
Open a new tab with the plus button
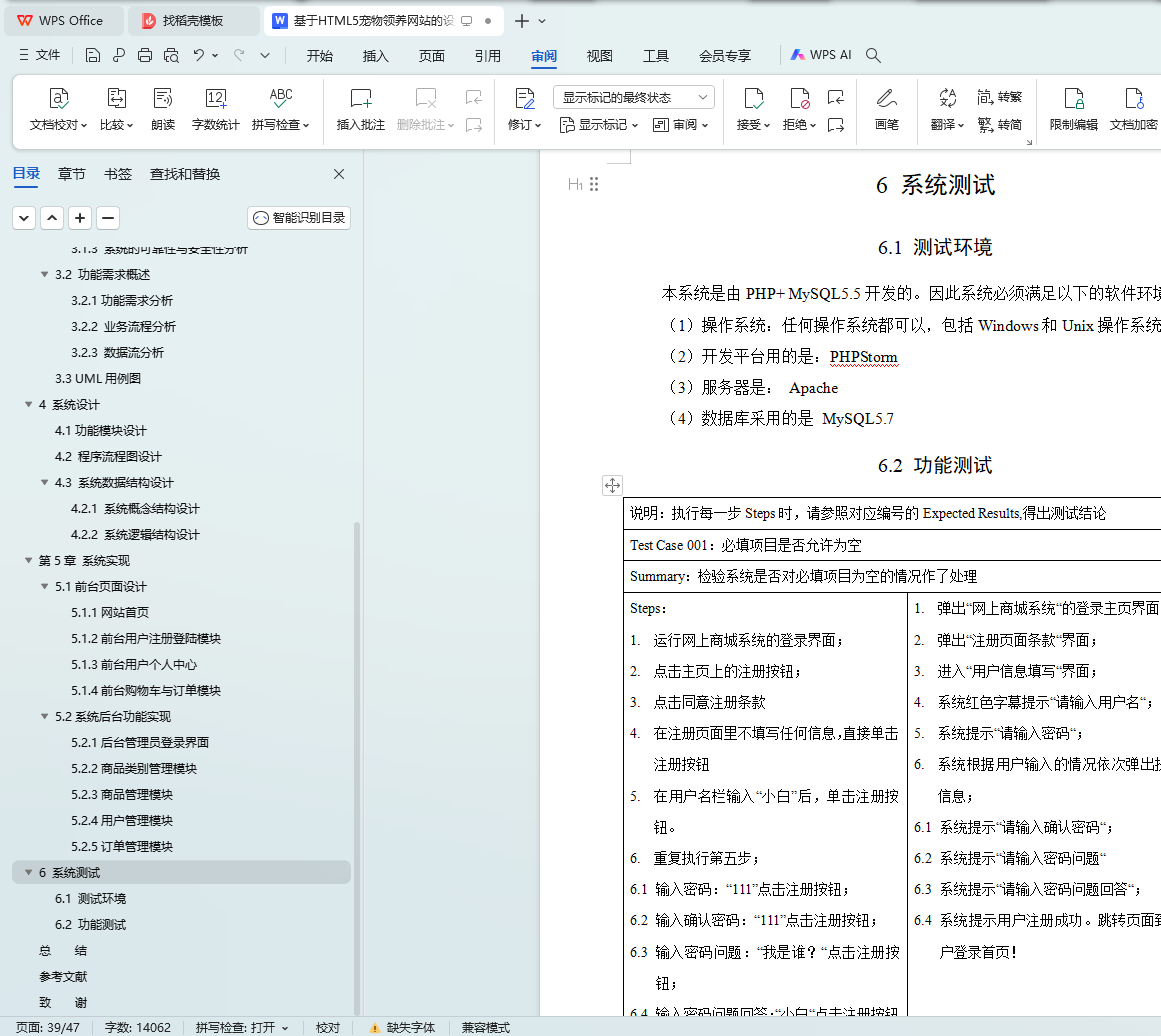tap(522, 21)
